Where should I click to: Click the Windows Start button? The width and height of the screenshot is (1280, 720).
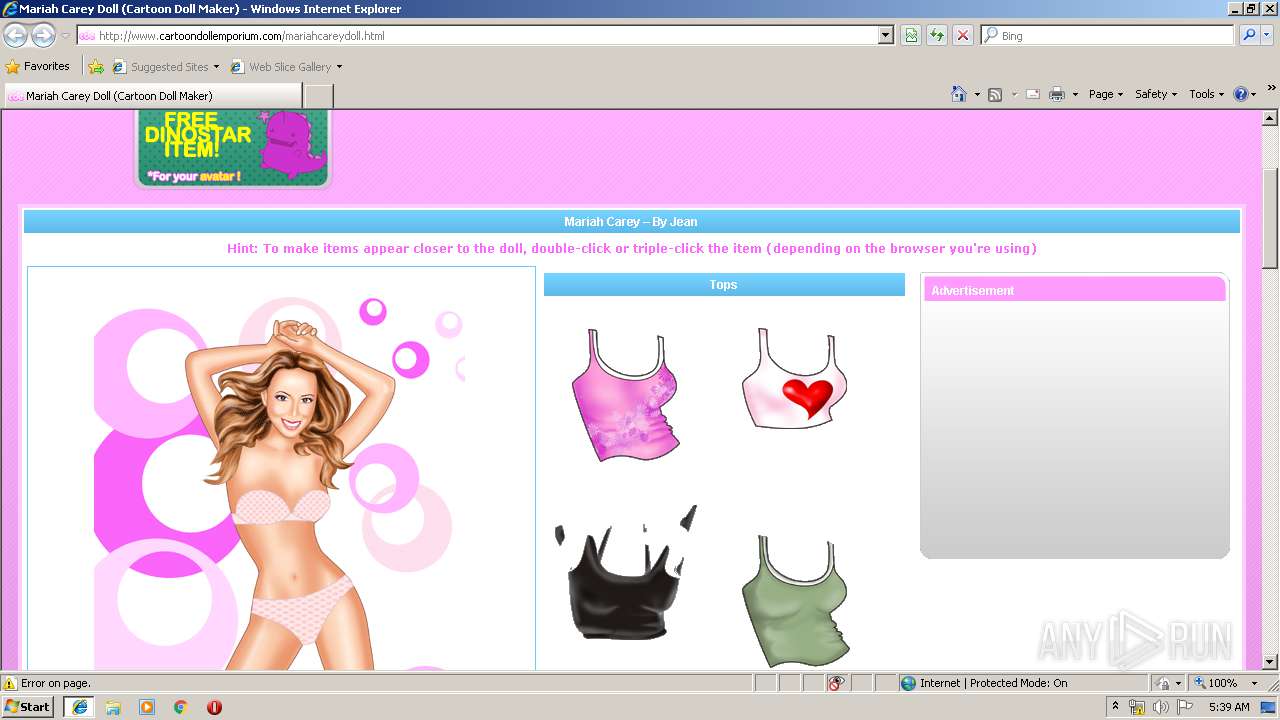pos(28,707)
